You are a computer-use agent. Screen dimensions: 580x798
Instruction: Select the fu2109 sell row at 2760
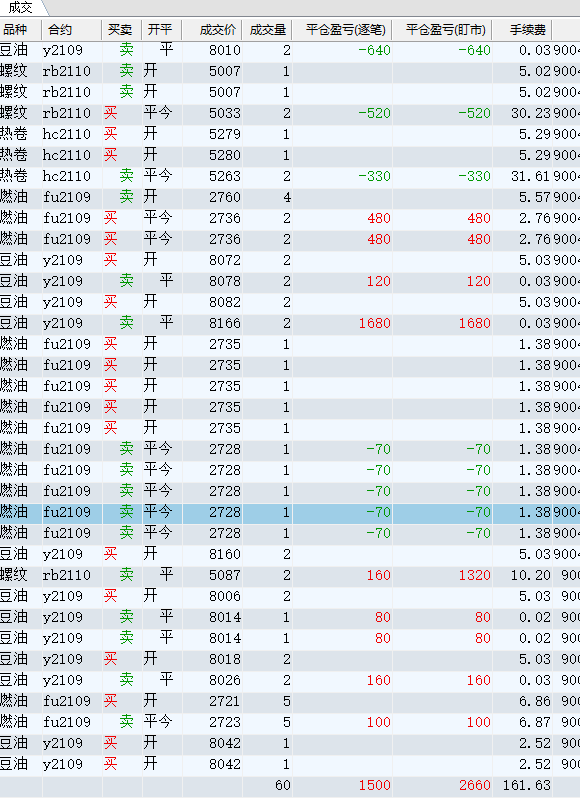290,197
